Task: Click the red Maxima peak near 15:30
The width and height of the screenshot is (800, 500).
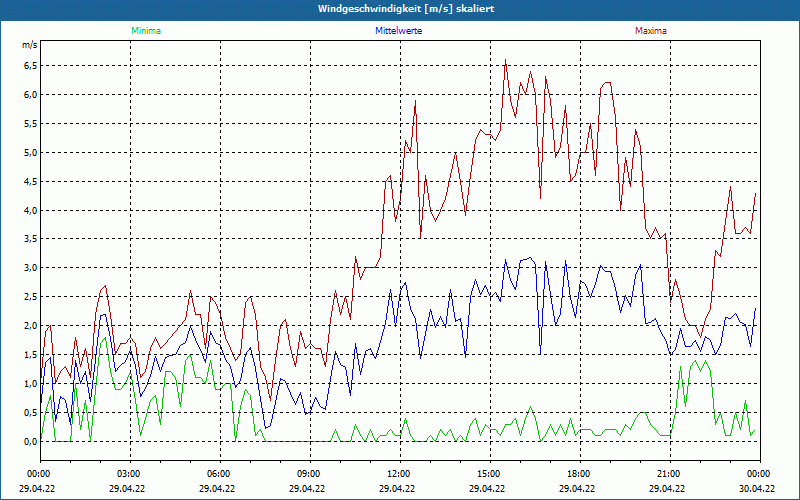Action: click(505, 60)
